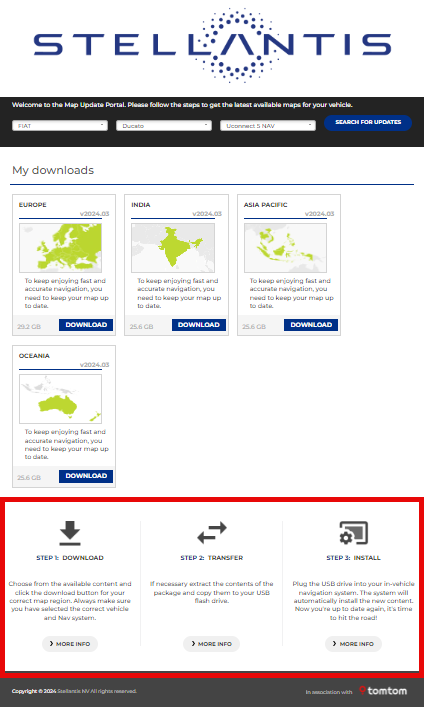The height and width of the screenshot is (707, 424).
Task: Download the Oceania map
Action: (86, 476)
